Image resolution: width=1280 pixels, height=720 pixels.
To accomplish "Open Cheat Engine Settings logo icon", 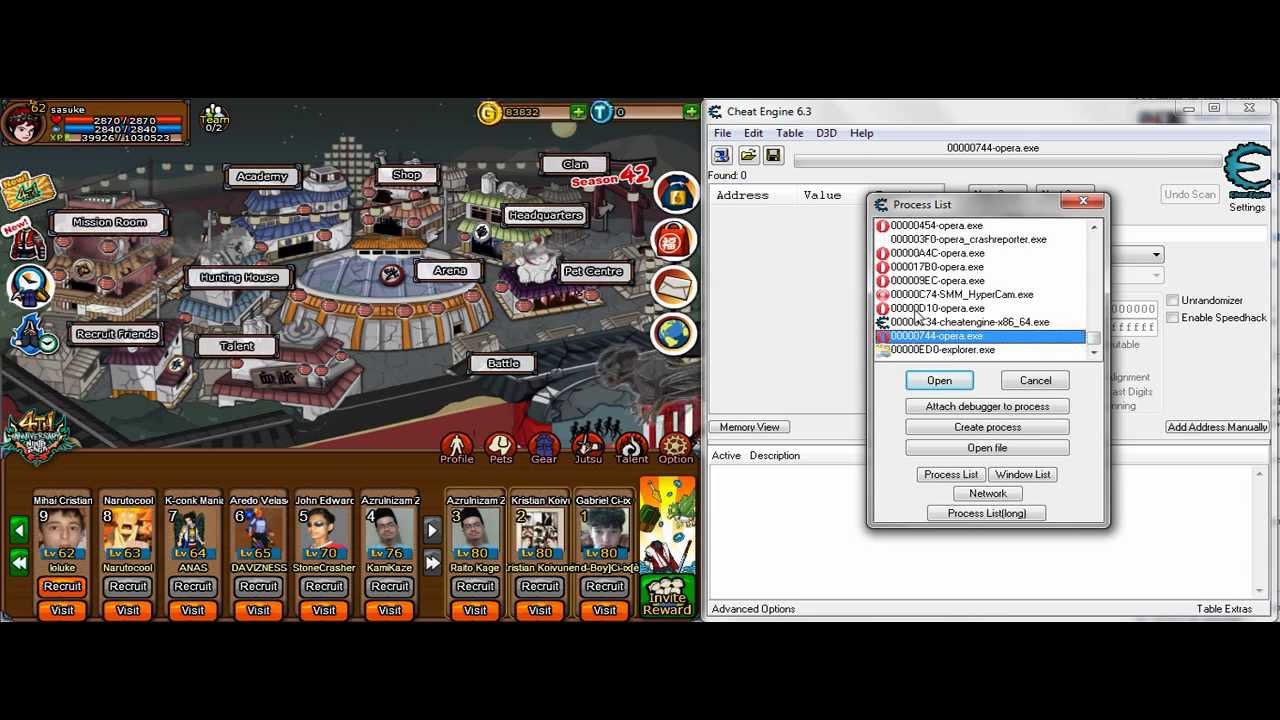I will (x=1247, y=172).
